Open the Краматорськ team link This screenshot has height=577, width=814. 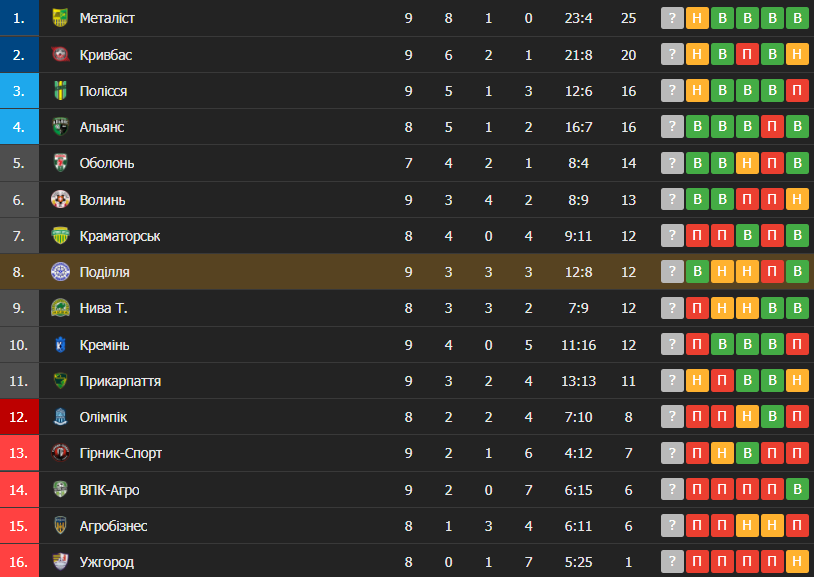pyautogui.click(x=120, y=236)
